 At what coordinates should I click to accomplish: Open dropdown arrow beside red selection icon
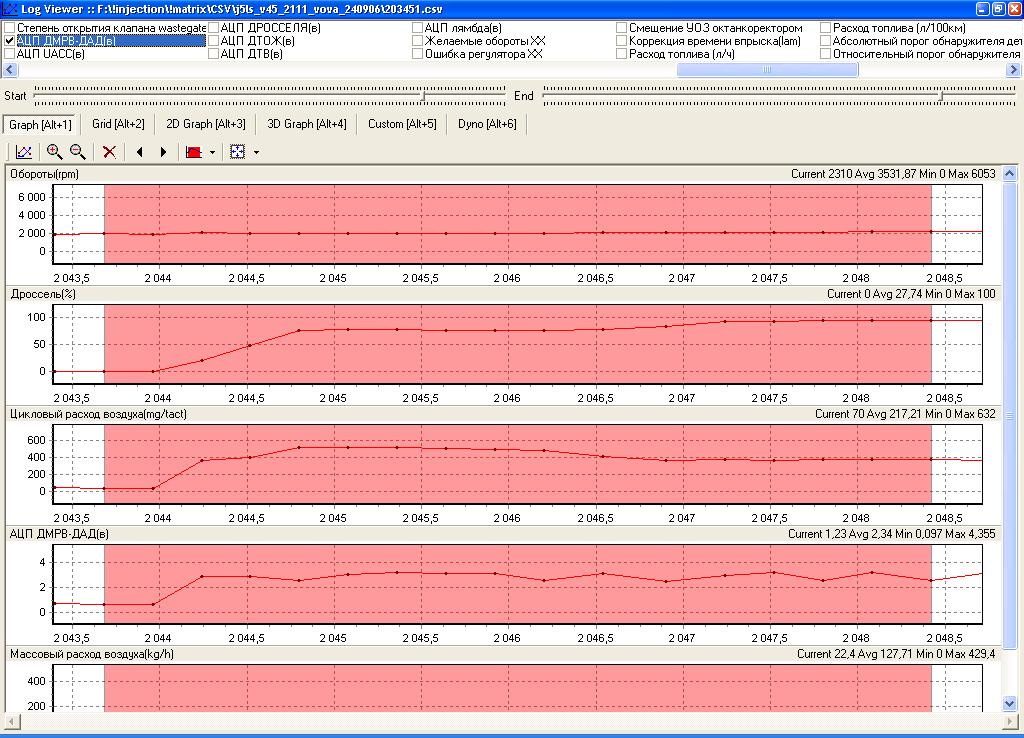pos(212,153)
